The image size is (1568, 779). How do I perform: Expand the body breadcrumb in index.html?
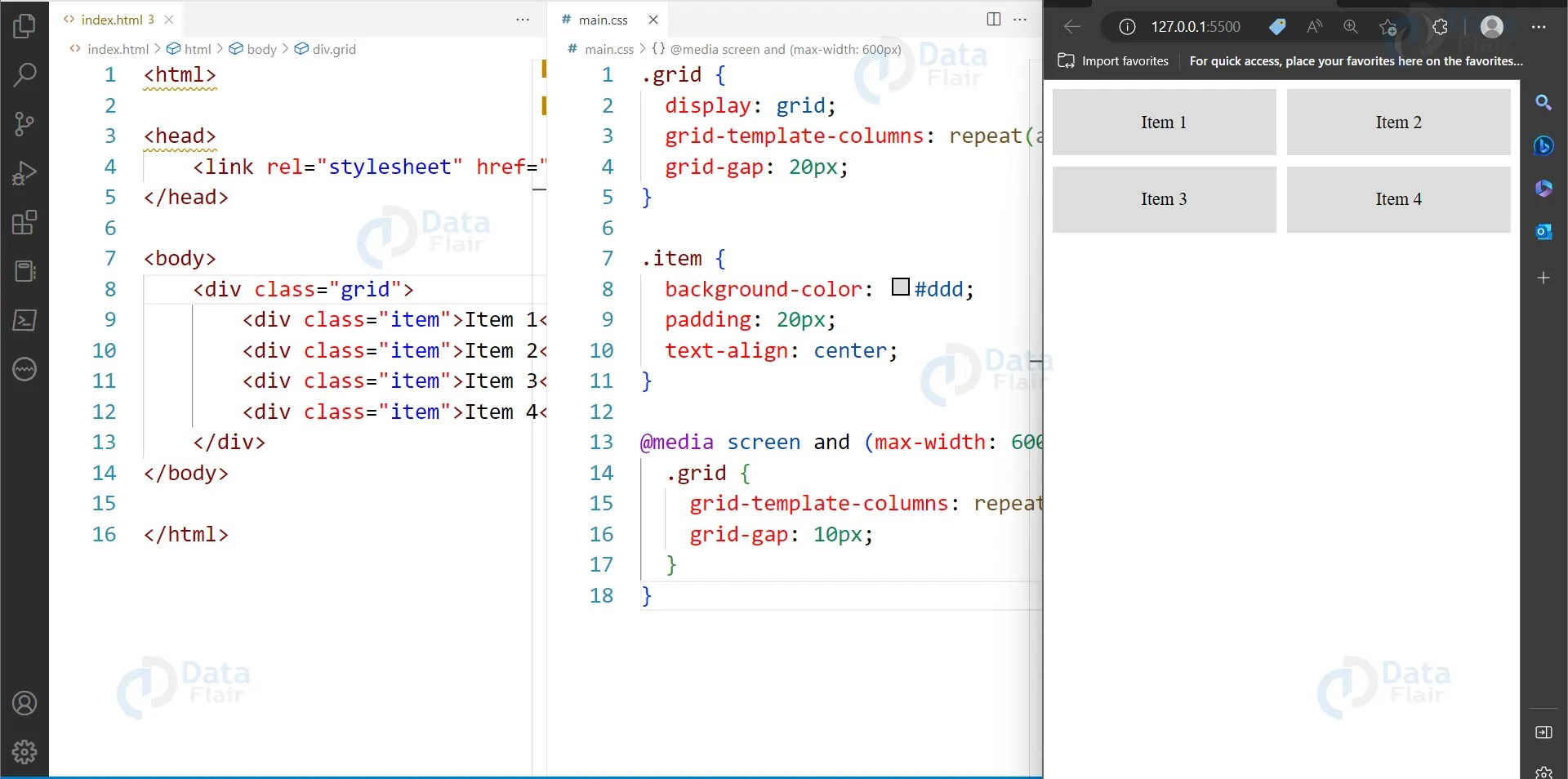pyautogui.click(x=253, y=49)
